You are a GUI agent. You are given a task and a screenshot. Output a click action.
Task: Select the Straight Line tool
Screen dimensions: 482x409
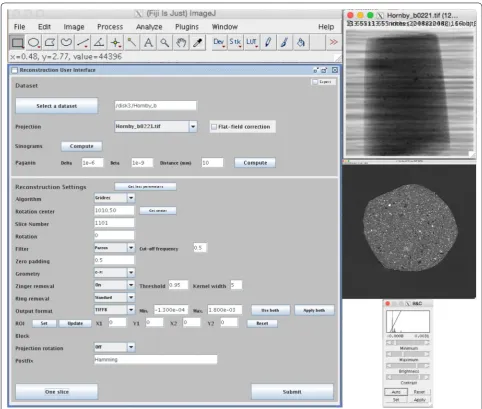(83, 42)
